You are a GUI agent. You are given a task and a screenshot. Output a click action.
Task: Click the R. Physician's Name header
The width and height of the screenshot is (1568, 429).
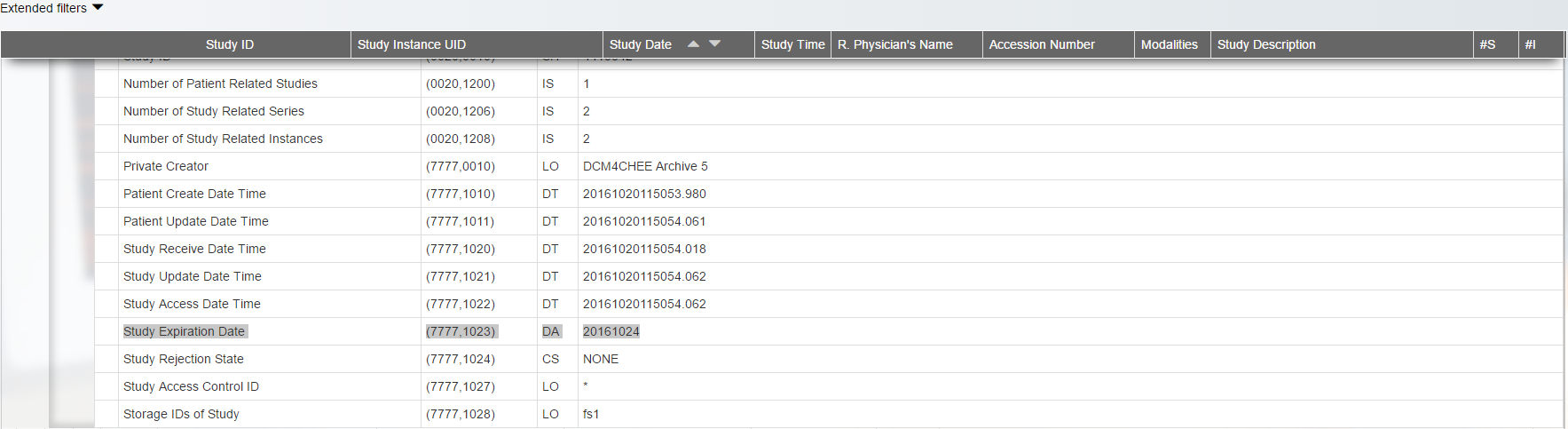[x=895, y=44]
